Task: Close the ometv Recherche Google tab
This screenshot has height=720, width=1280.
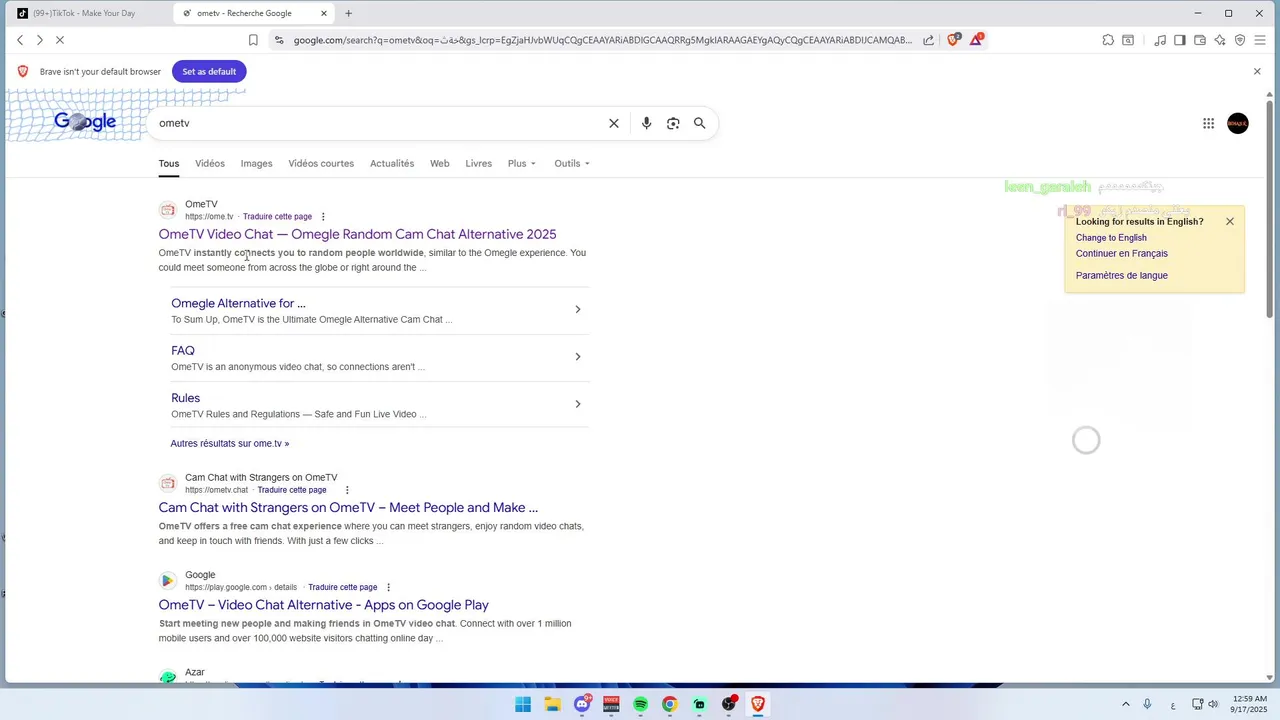Action: tap(324, 13)
